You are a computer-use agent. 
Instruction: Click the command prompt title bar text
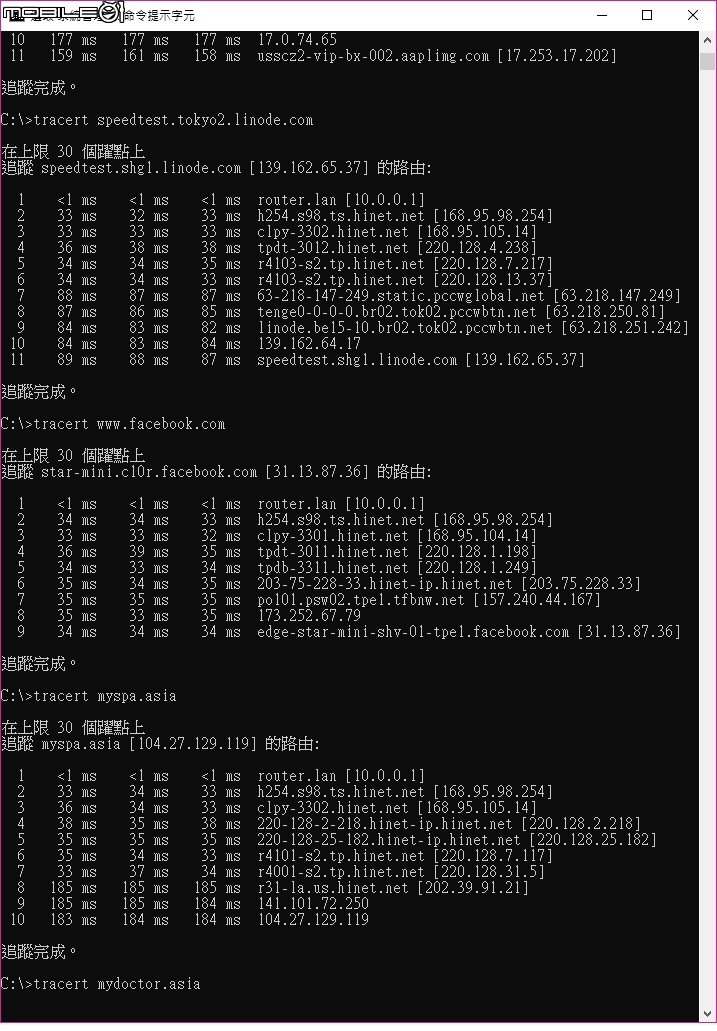coord(159,15)
